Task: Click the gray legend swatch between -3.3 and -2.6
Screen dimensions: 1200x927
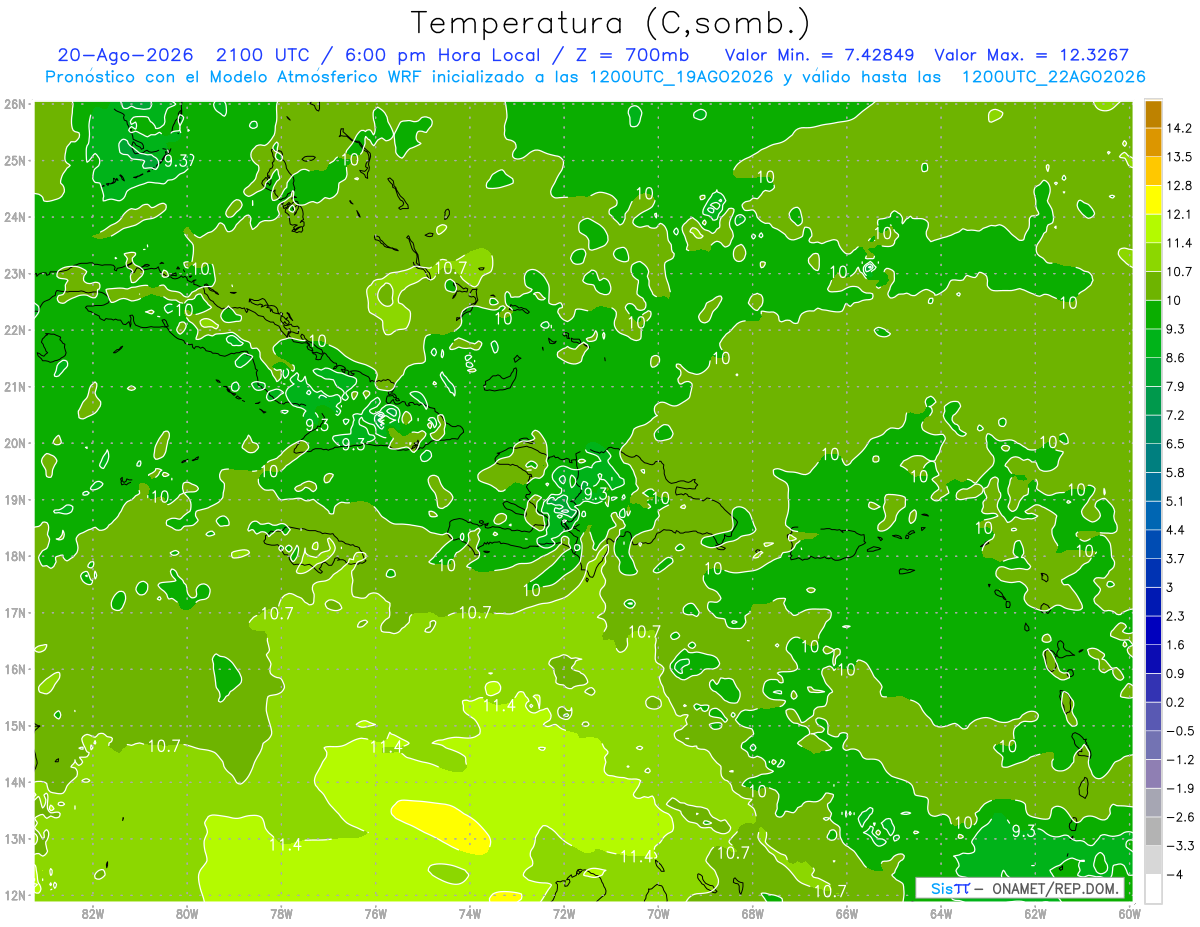Action: pyautogui.click(x=1153, y=832)
